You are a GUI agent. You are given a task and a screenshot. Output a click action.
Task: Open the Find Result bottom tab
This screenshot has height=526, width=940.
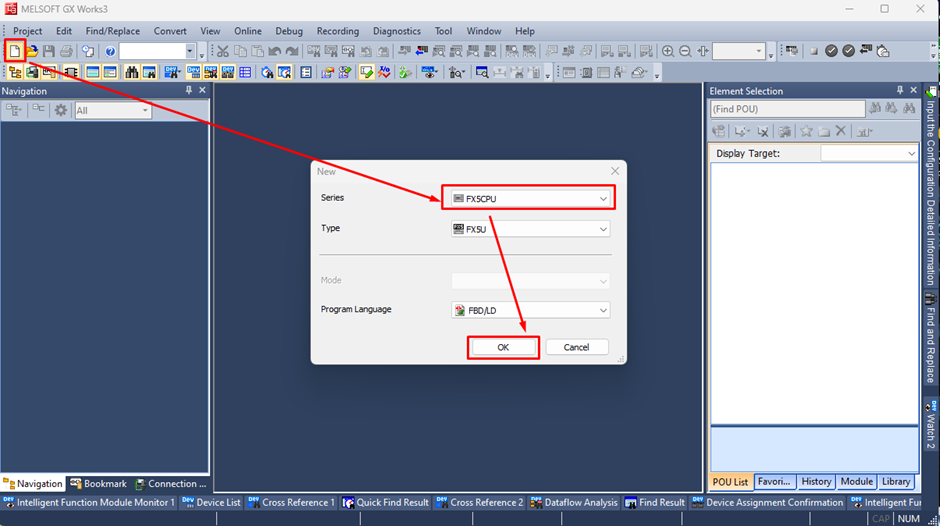[x=655, y=503]
